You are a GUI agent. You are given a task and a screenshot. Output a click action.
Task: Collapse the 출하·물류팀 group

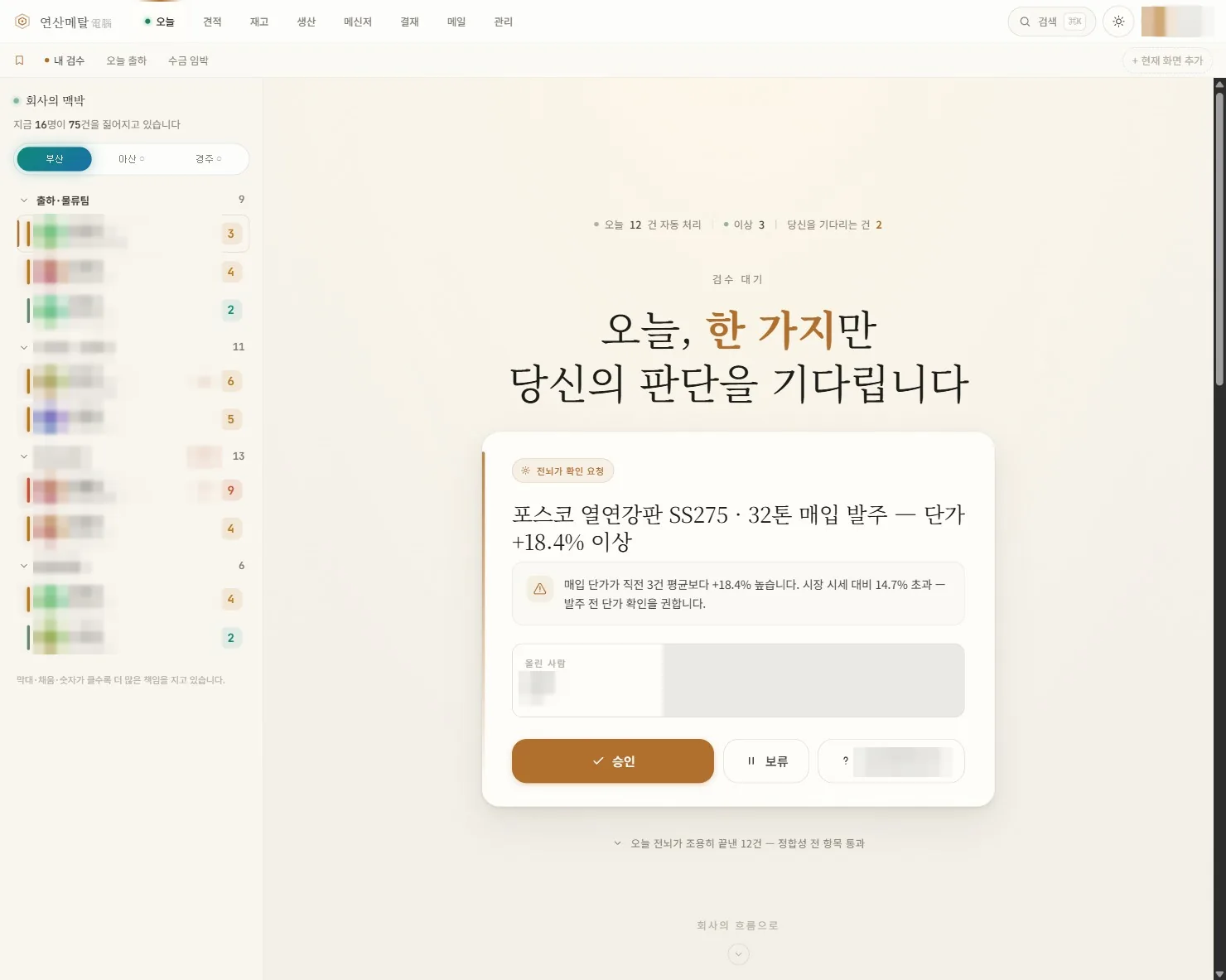point(24,200)
